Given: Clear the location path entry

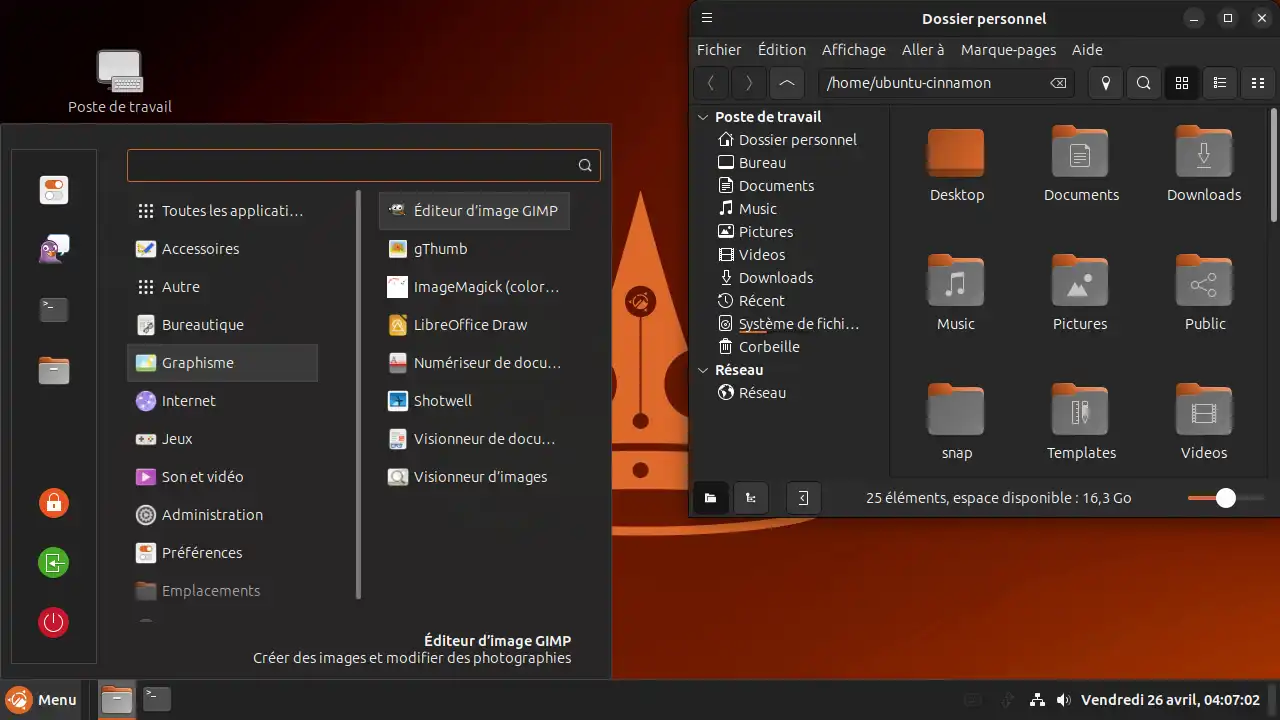Looking at the screenshot, I should (1058, 83).
